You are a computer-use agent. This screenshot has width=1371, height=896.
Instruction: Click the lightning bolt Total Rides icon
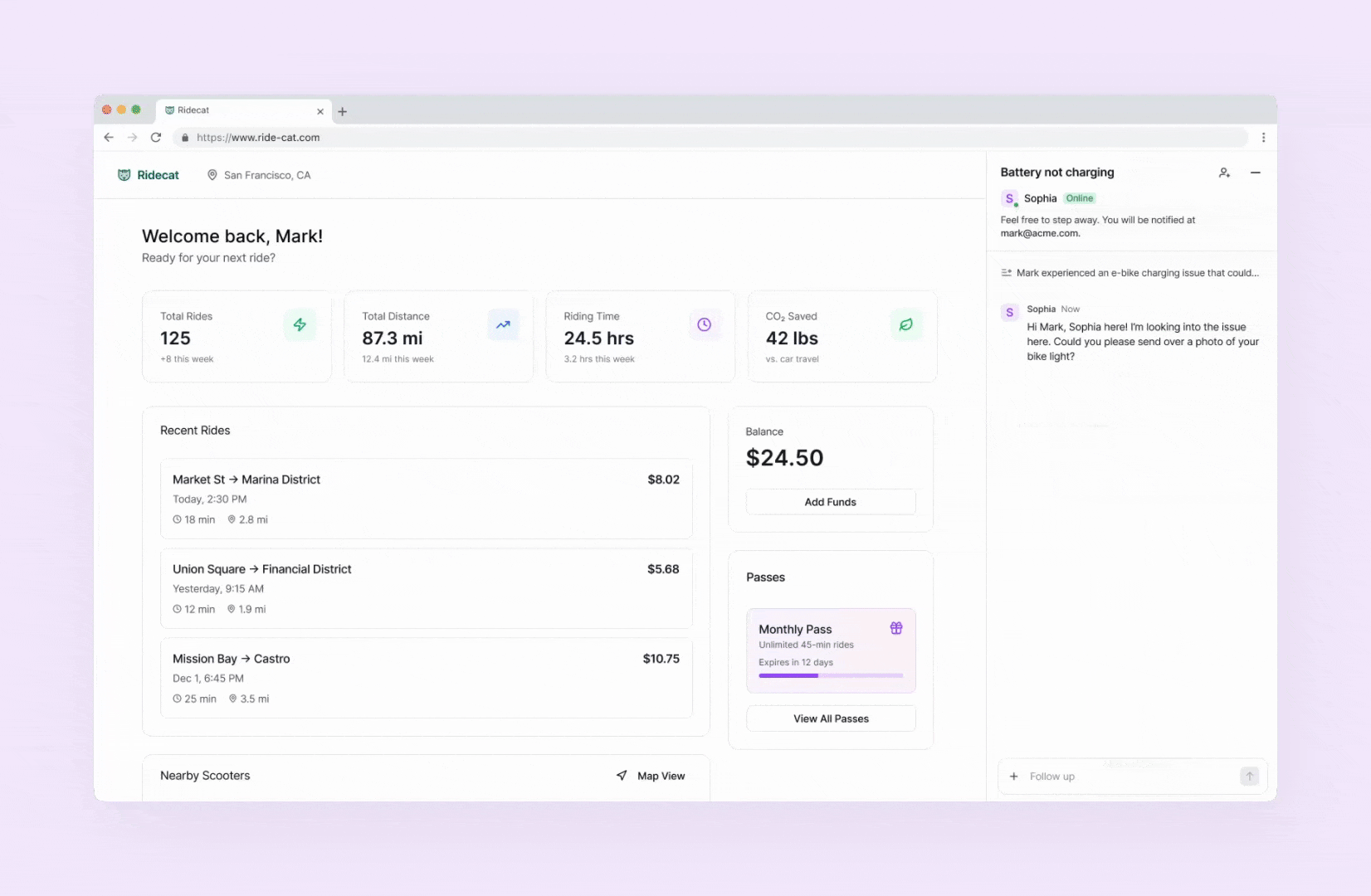(x=300, y=324)
